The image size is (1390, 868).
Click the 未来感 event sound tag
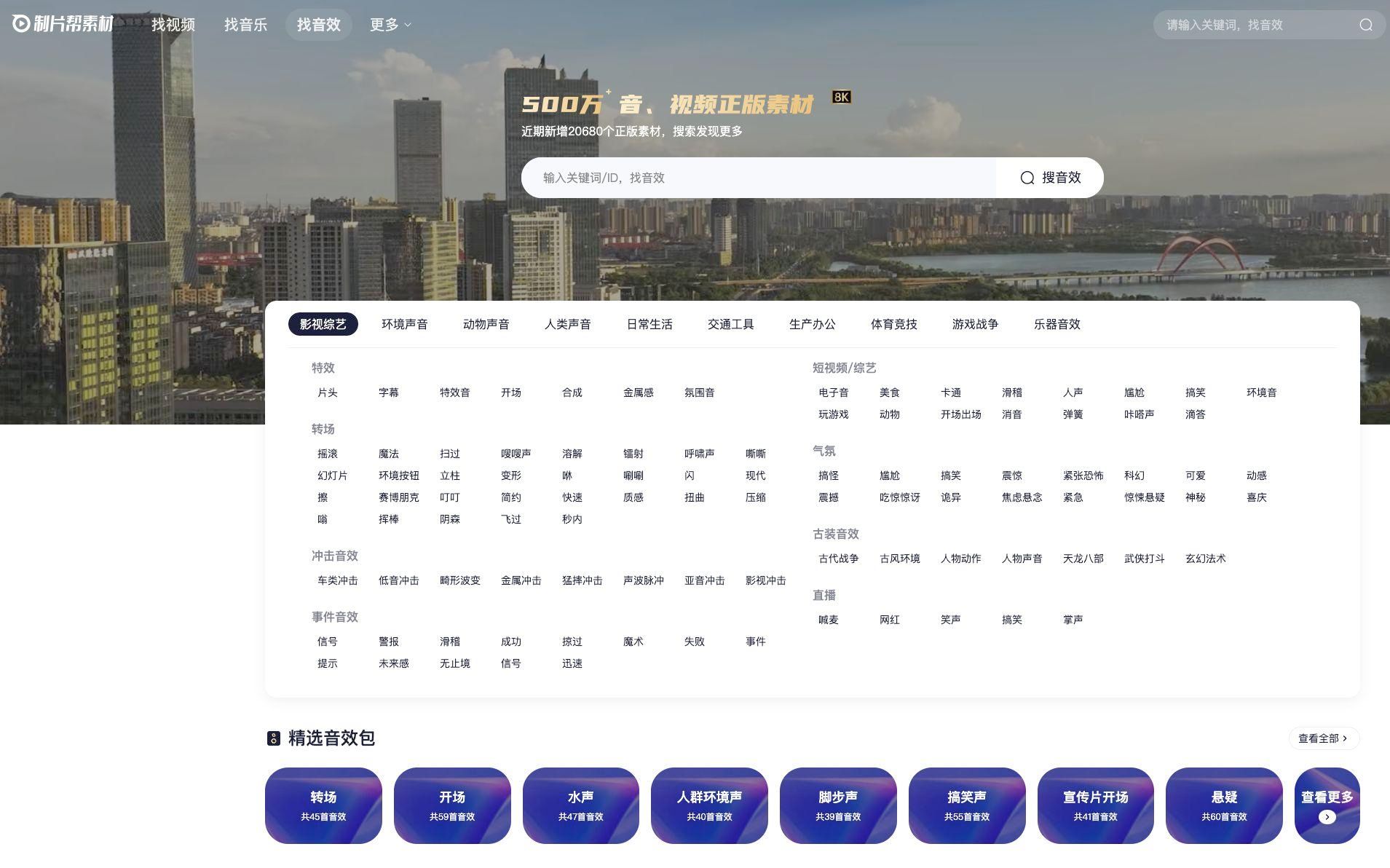394,663
